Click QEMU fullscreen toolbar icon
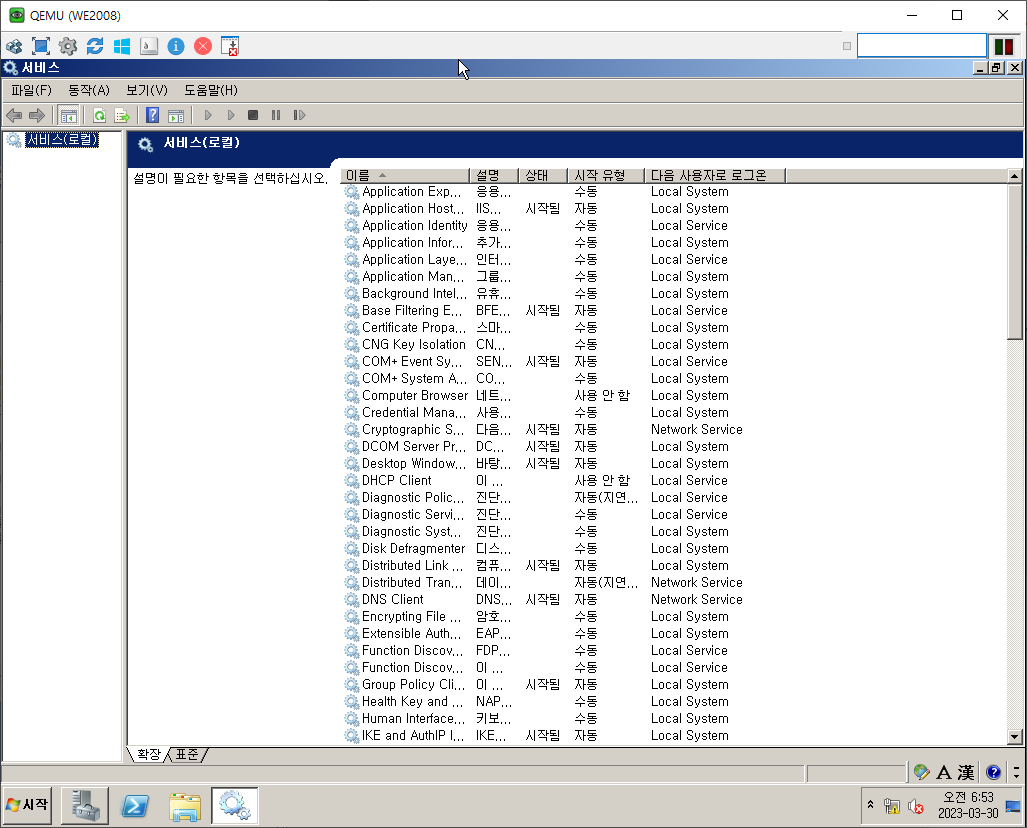The height and width of the screenshot is (828, 1027). [x=41, y=46]
